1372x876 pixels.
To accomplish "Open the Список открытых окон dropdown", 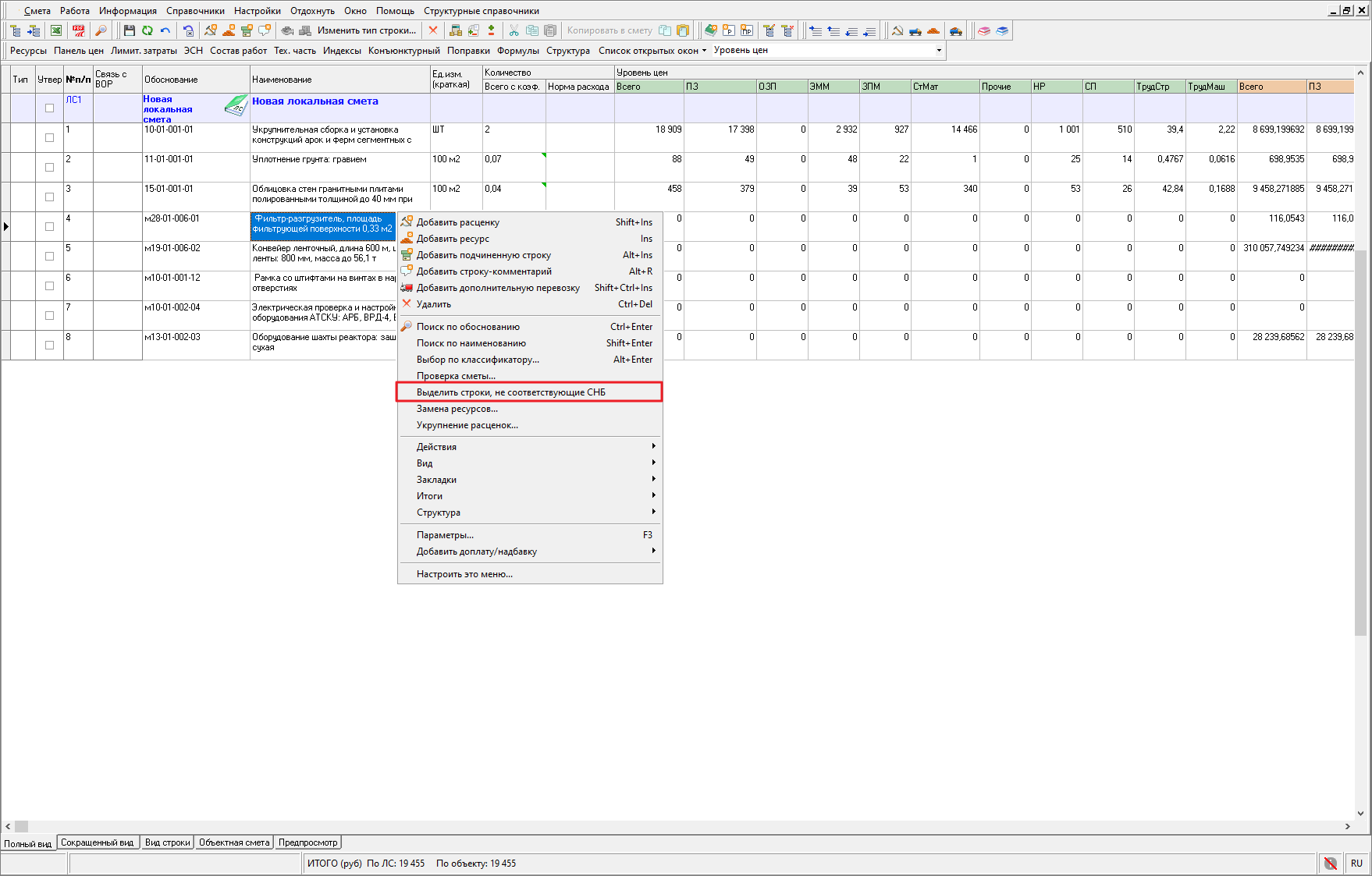I will 652,51.
